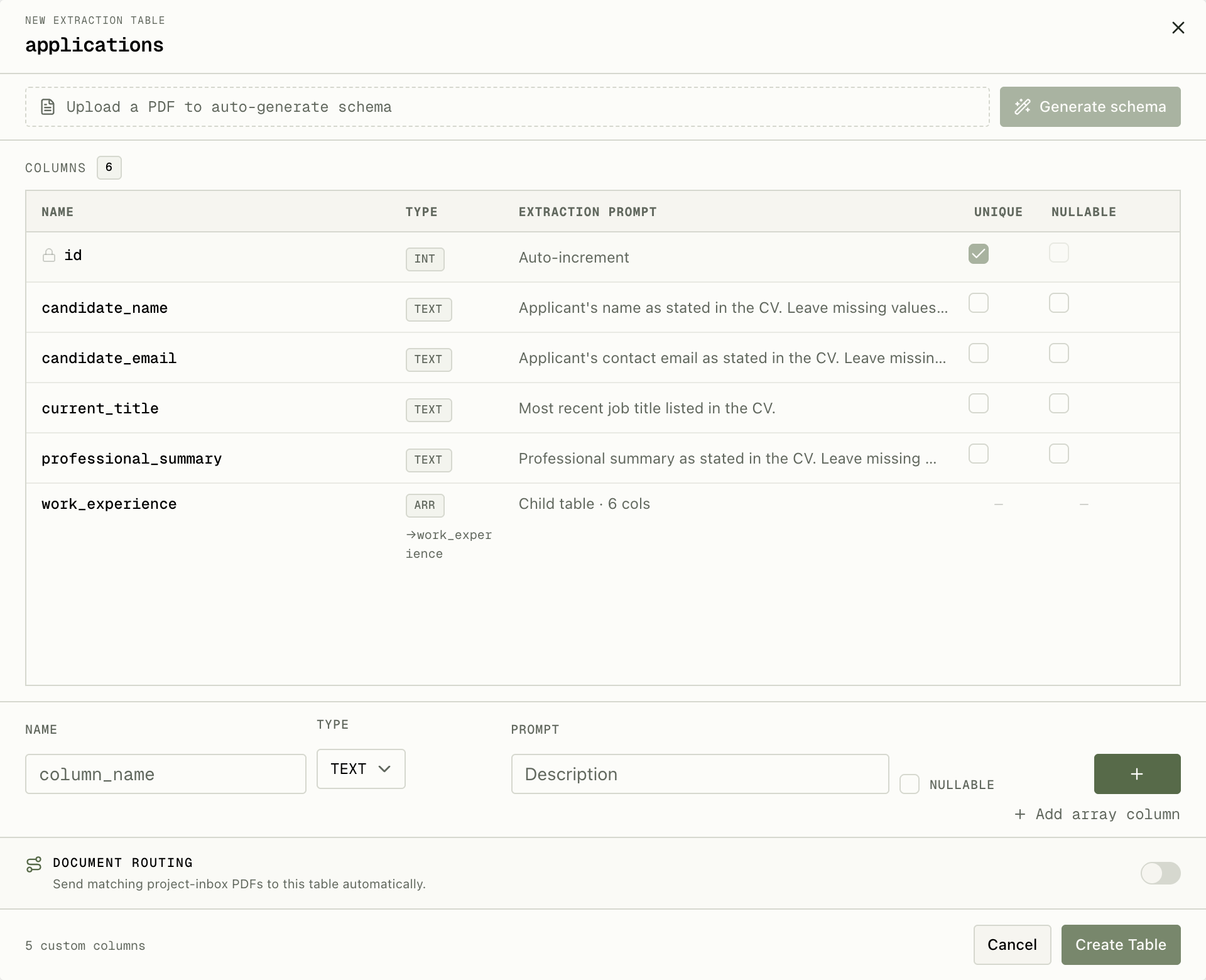Click "Most recent job title" extraction prompt

[x=647, y=408]
